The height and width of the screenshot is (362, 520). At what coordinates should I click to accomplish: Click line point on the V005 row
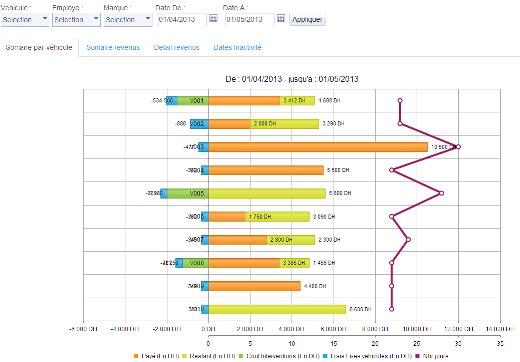click(441, 193)
